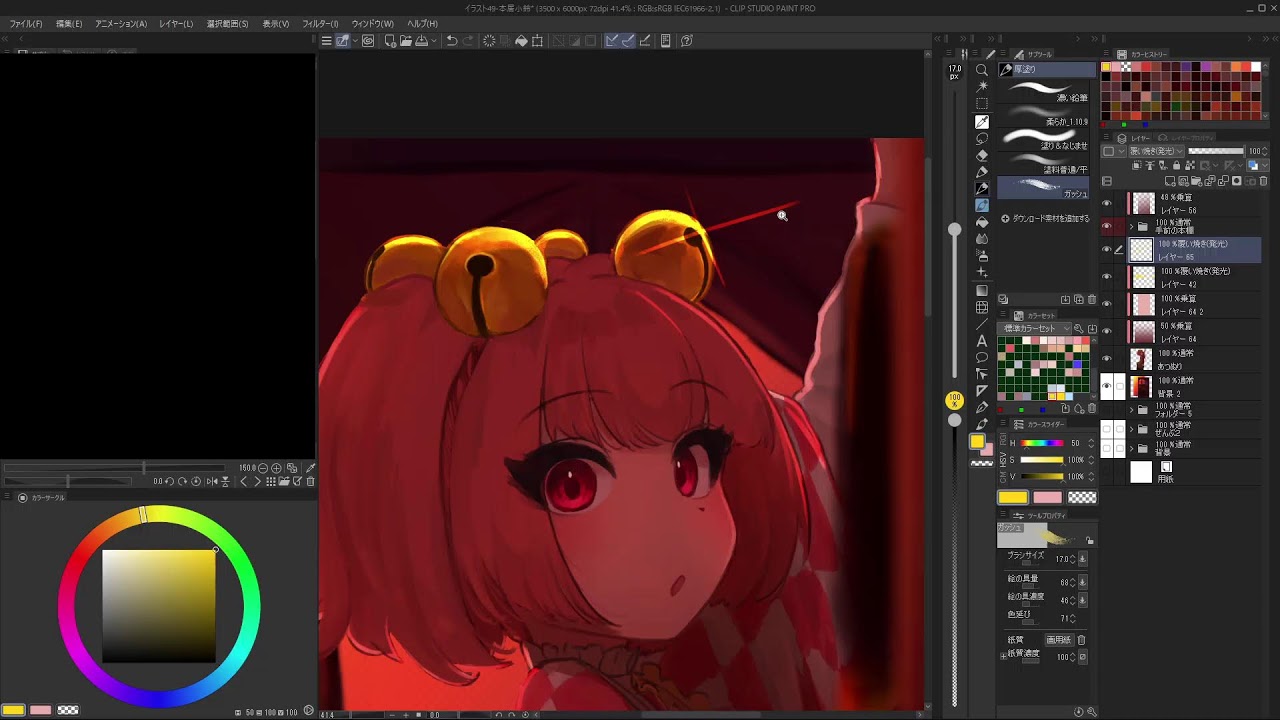Image resolution: width=1280 pixels, height=720 pixels.
Task: Open the フィルター(I) menu
Action: click(320, 24)
